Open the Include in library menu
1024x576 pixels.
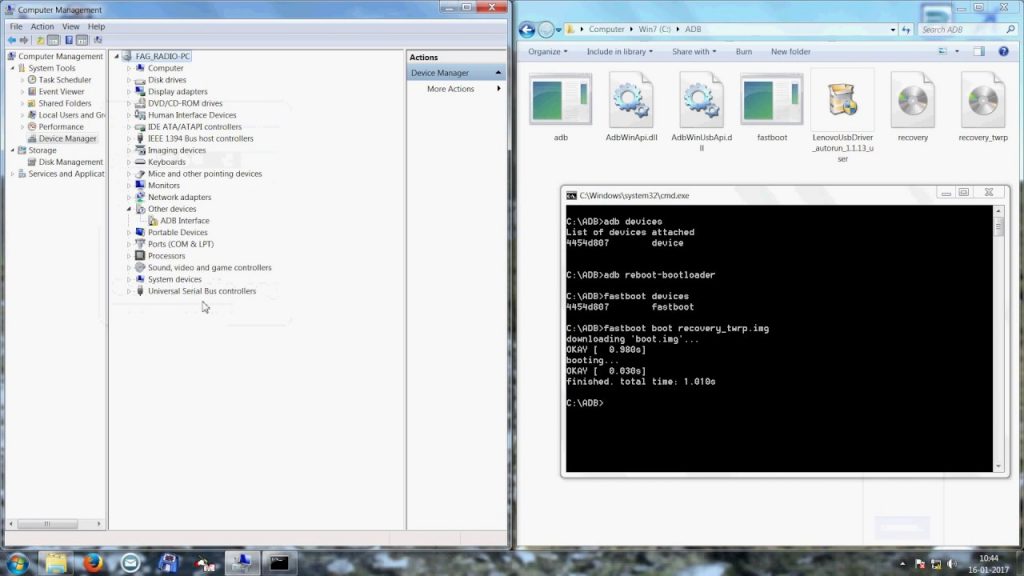620,52
